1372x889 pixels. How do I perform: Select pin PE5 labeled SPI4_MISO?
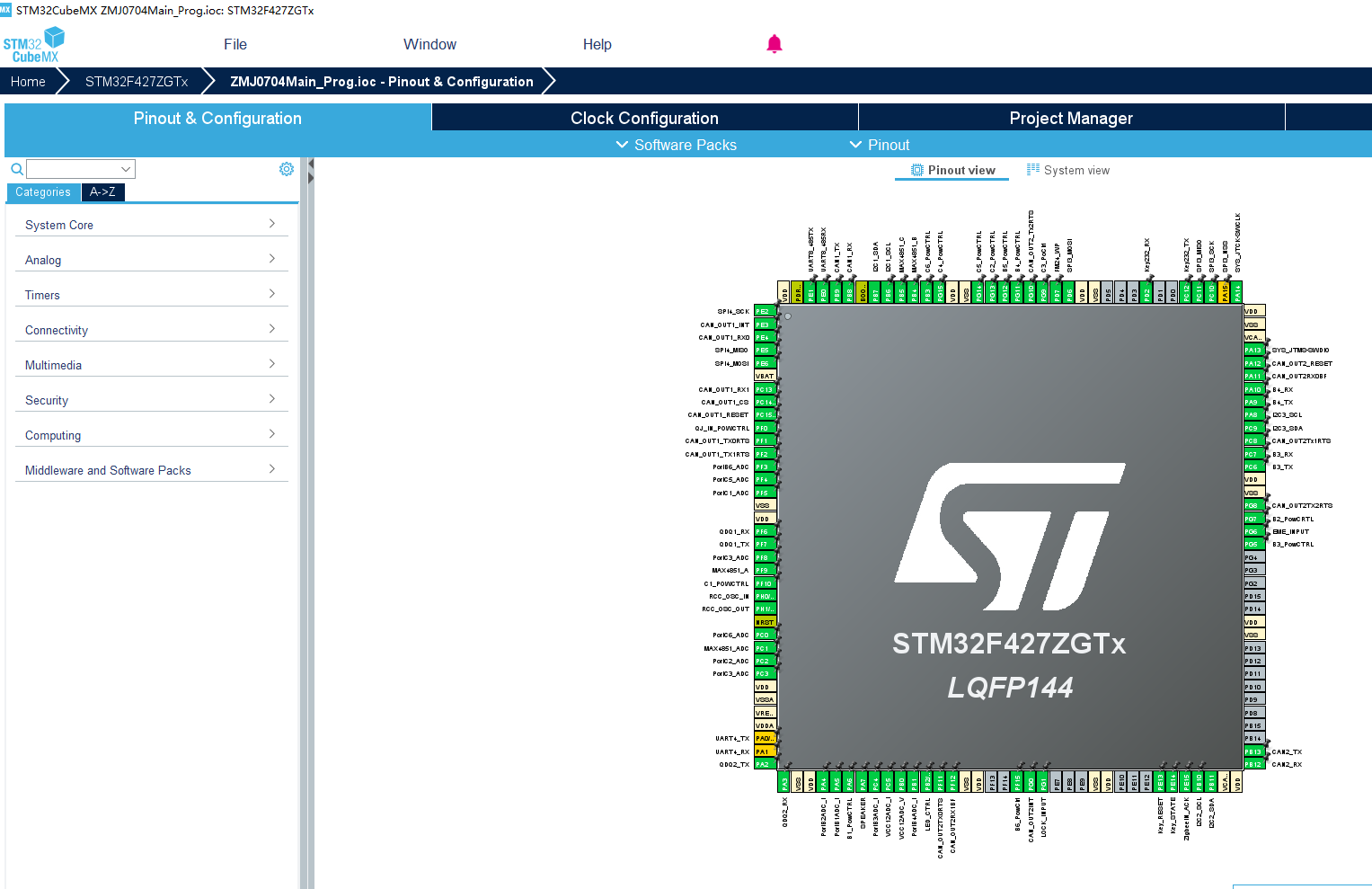pos(765,351)
